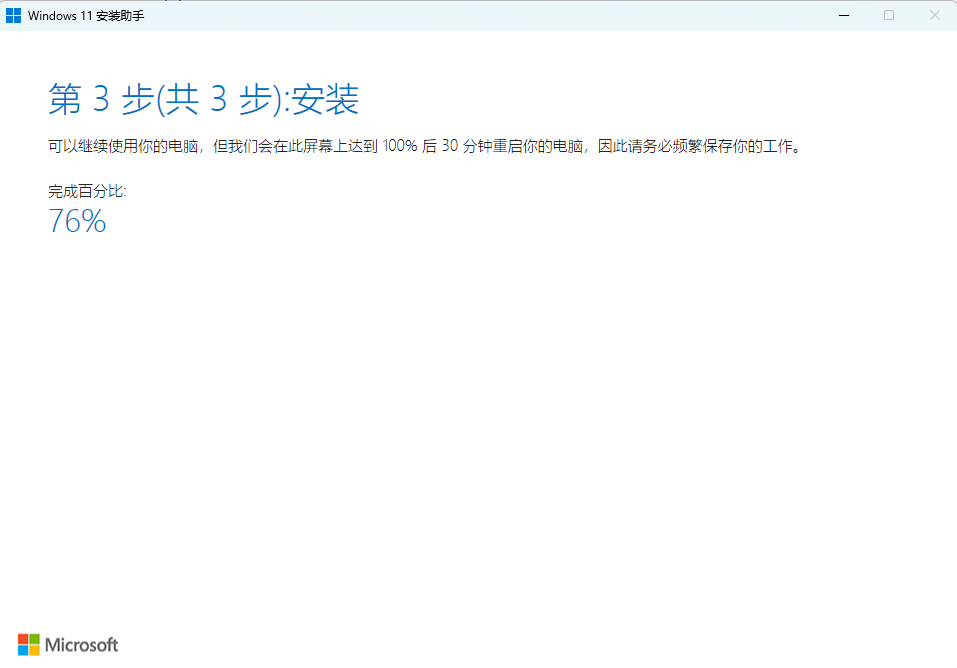Click the 'Windows 11 安装助手' title text
The height and width of the screenshot is (668, 957).
click(86, 16)
